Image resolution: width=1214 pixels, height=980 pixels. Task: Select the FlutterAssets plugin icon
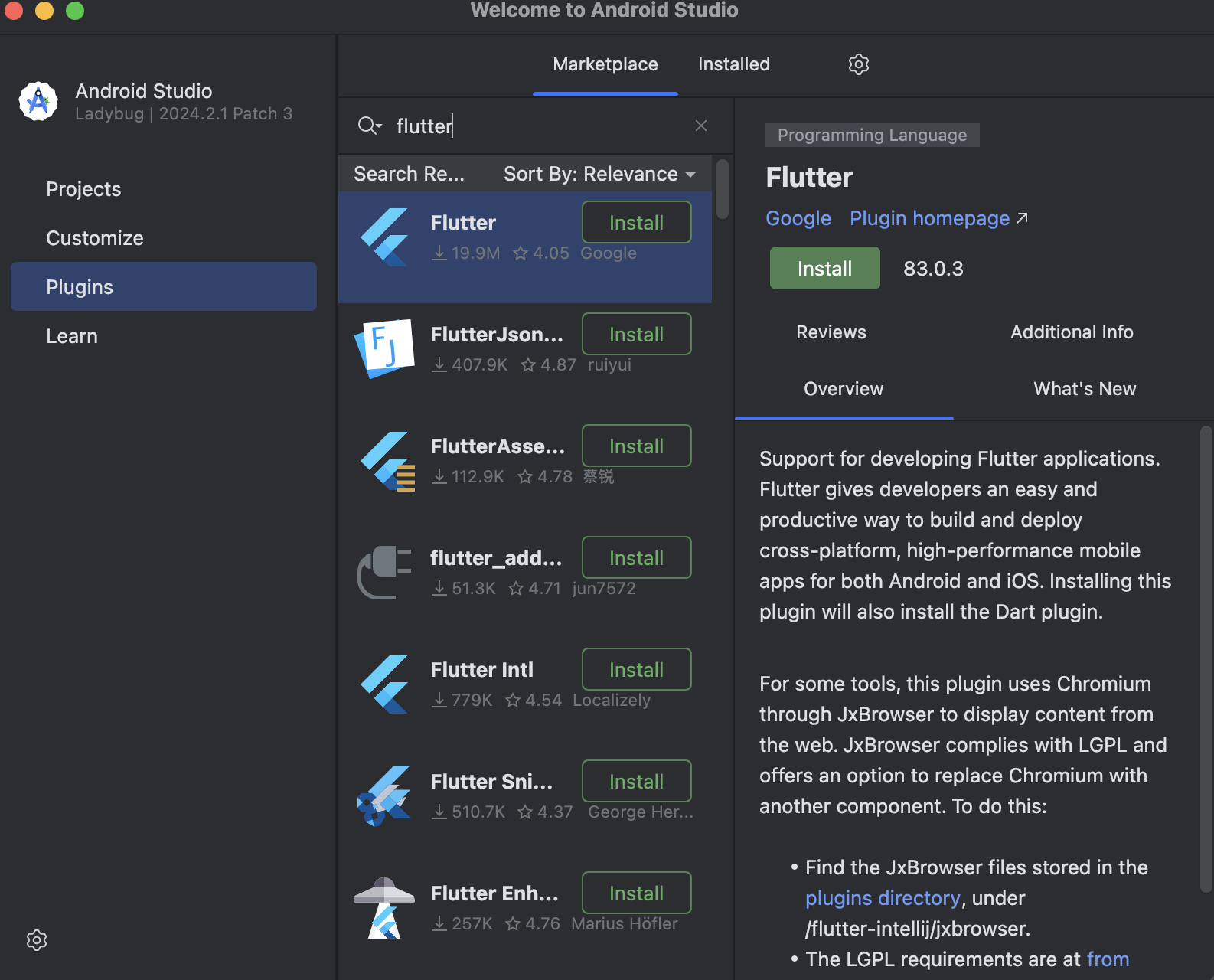(387, 461)
